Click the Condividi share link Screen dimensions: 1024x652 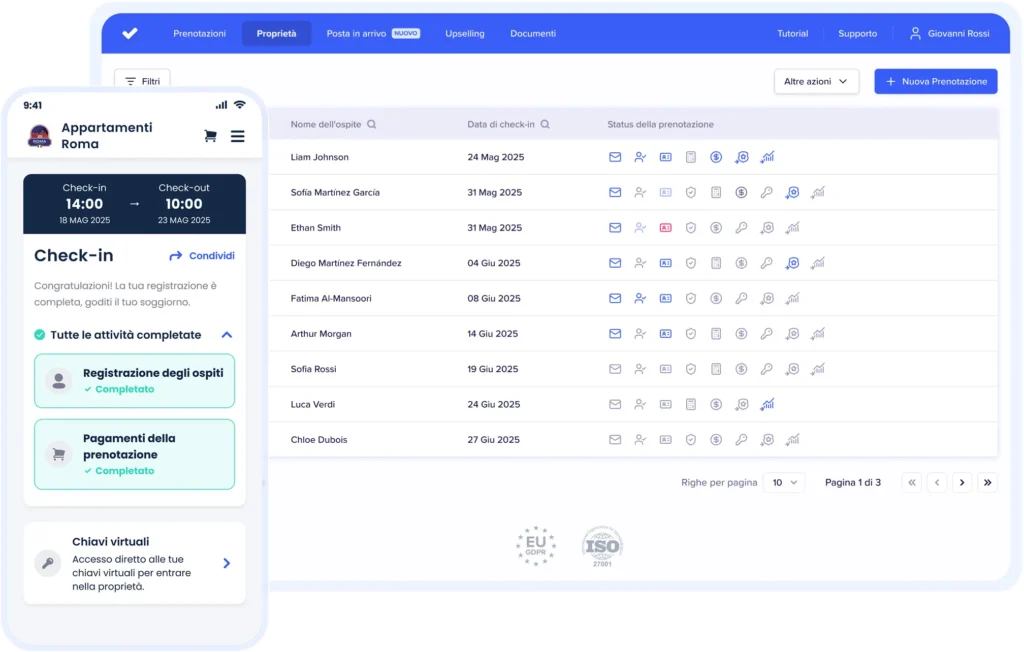tap(202, 256)
